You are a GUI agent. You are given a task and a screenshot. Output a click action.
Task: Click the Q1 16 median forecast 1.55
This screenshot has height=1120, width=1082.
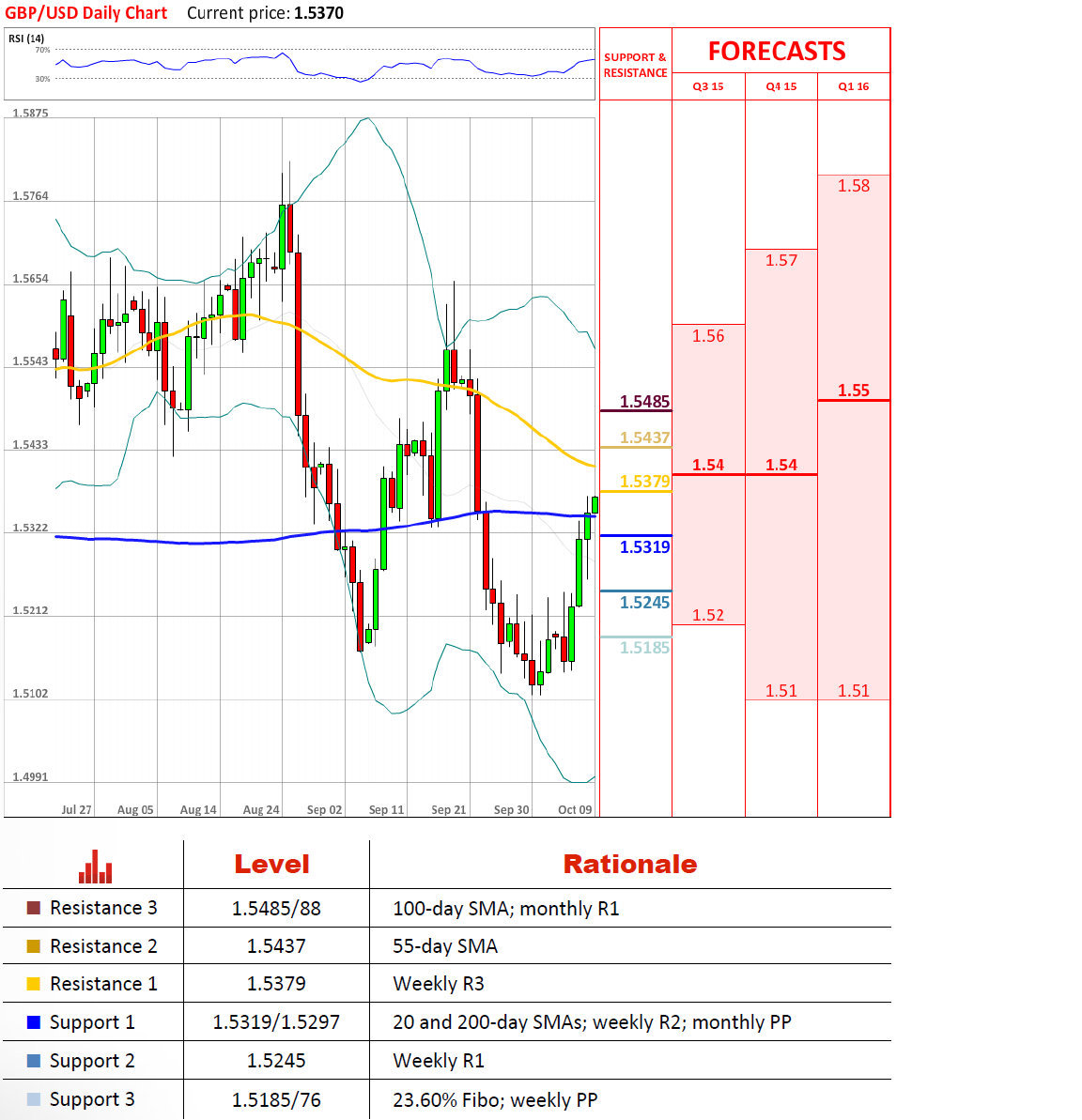point(854,391)
